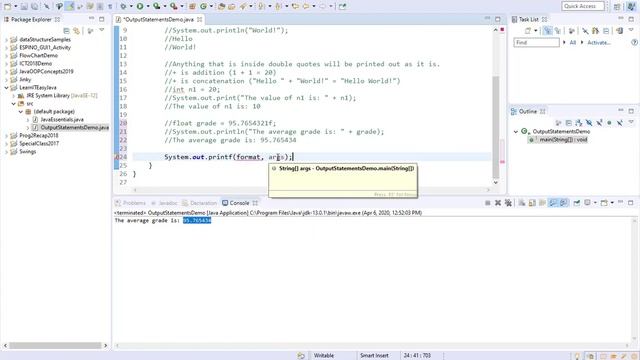
Task: Switch to the Javadoc tab
Action: click(x=164, y=203)
